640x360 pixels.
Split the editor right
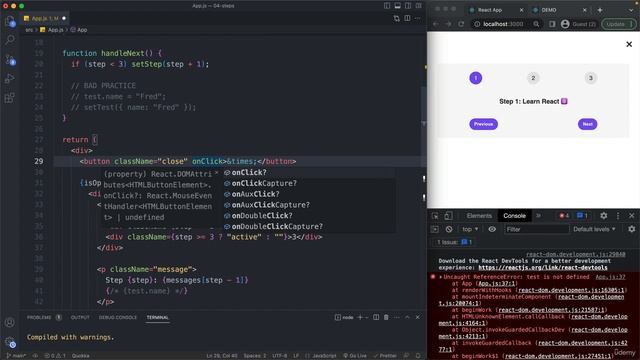click(x=407, y=18)
